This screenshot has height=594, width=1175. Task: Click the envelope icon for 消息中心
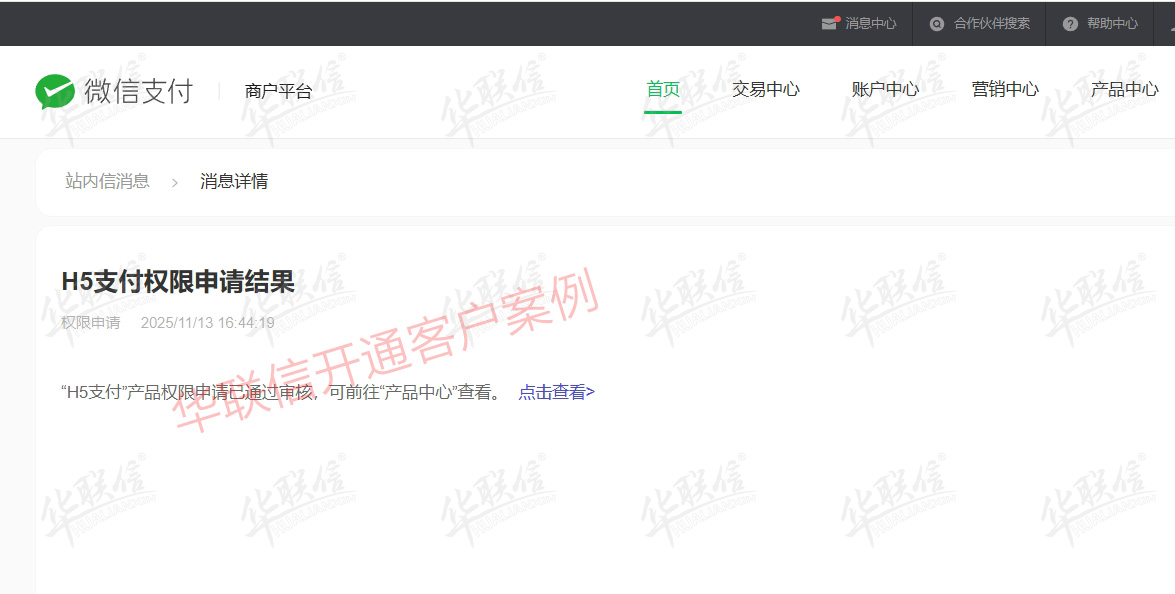(x=829, y=23)
